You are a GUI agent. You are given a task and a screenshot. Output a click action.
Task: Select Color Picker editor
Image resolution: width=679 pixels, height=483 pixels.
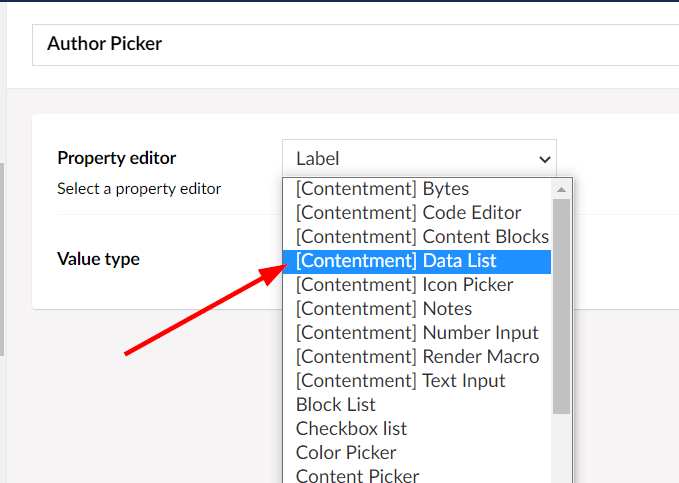click(417, 453)
